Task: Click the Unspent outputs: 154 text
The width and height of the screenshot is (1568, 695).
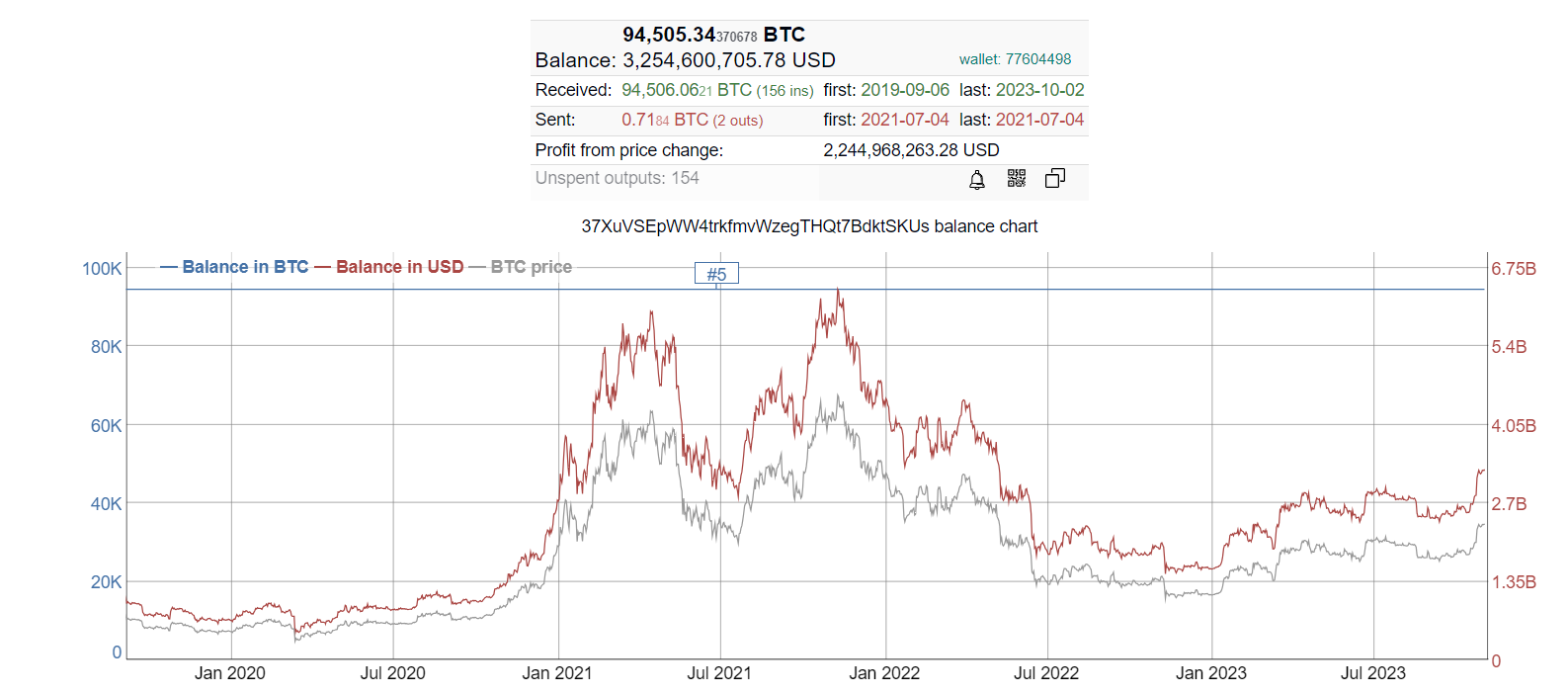Action: pos(617,178)
